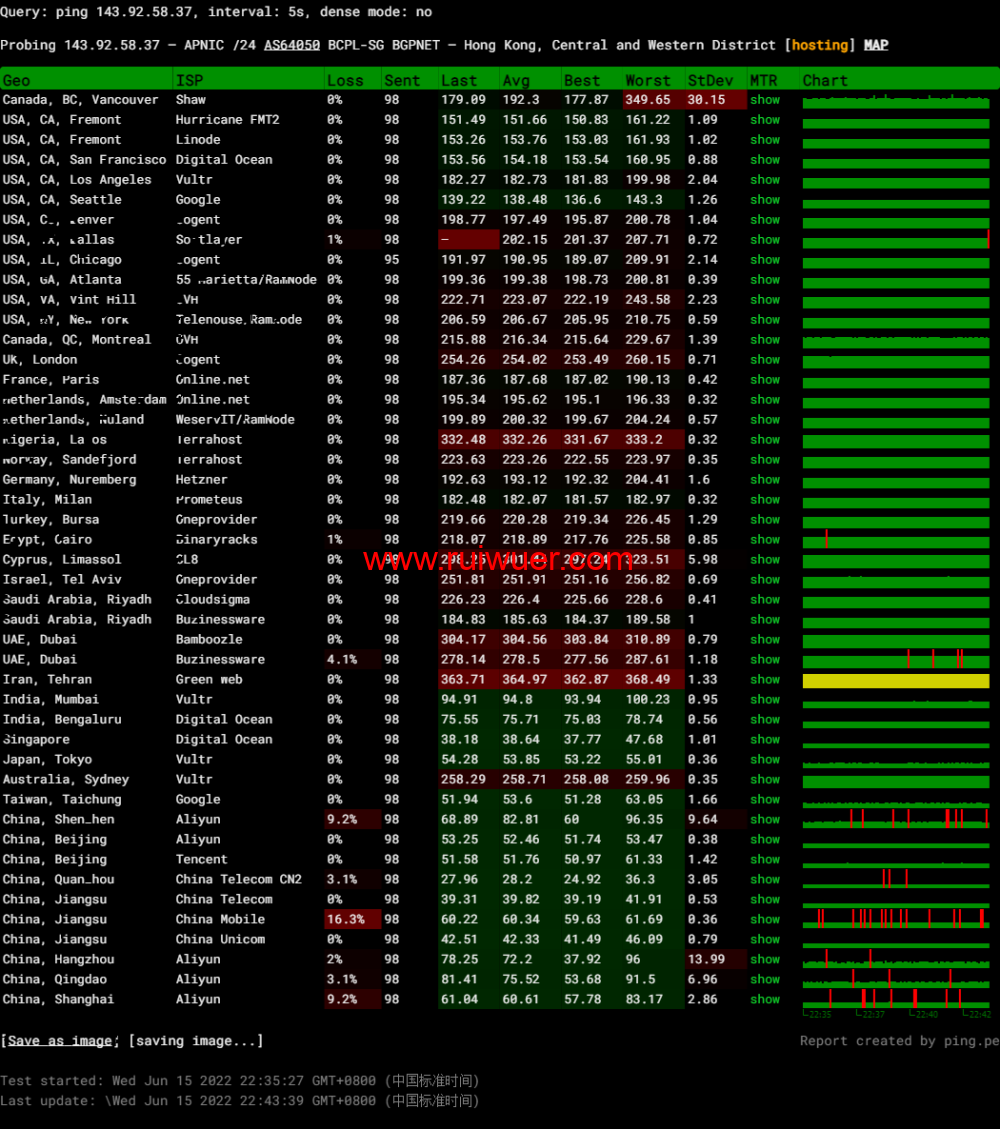The width and height of the screenshot is (1000, 1129).
Task: Show MTR for Australia Sydney Vultr
Action: [765, 780]
